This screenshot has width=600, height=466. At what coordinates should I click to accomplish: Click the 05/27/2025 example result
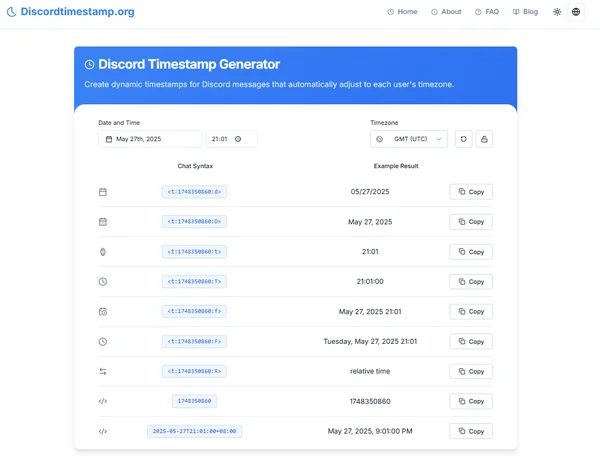[x=370, y=192]
